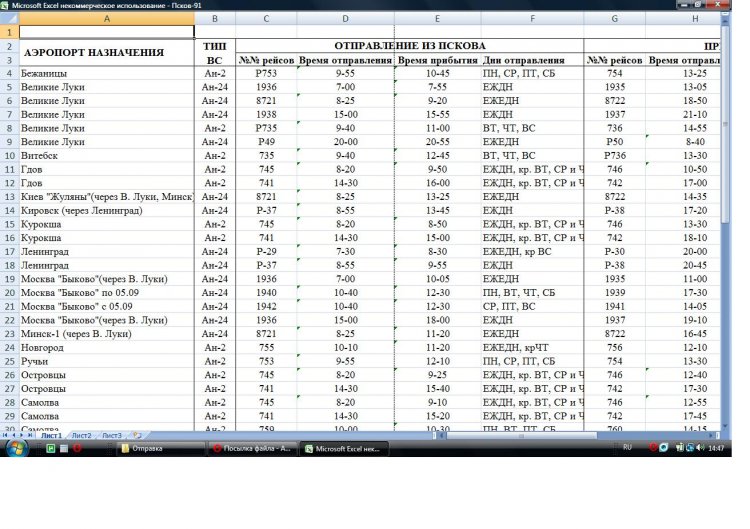750x529 pixels.
Task: Switch to the Лист2 sheet tab
Action: [x=81, y=436]
